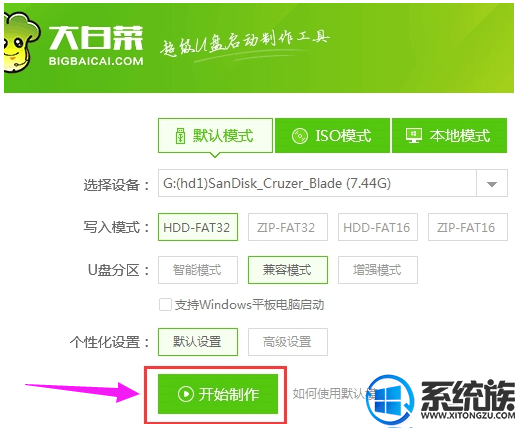The image size is (515, 428).
Task: Open 如何使用默认模式 help link
Action: [333, 394]
